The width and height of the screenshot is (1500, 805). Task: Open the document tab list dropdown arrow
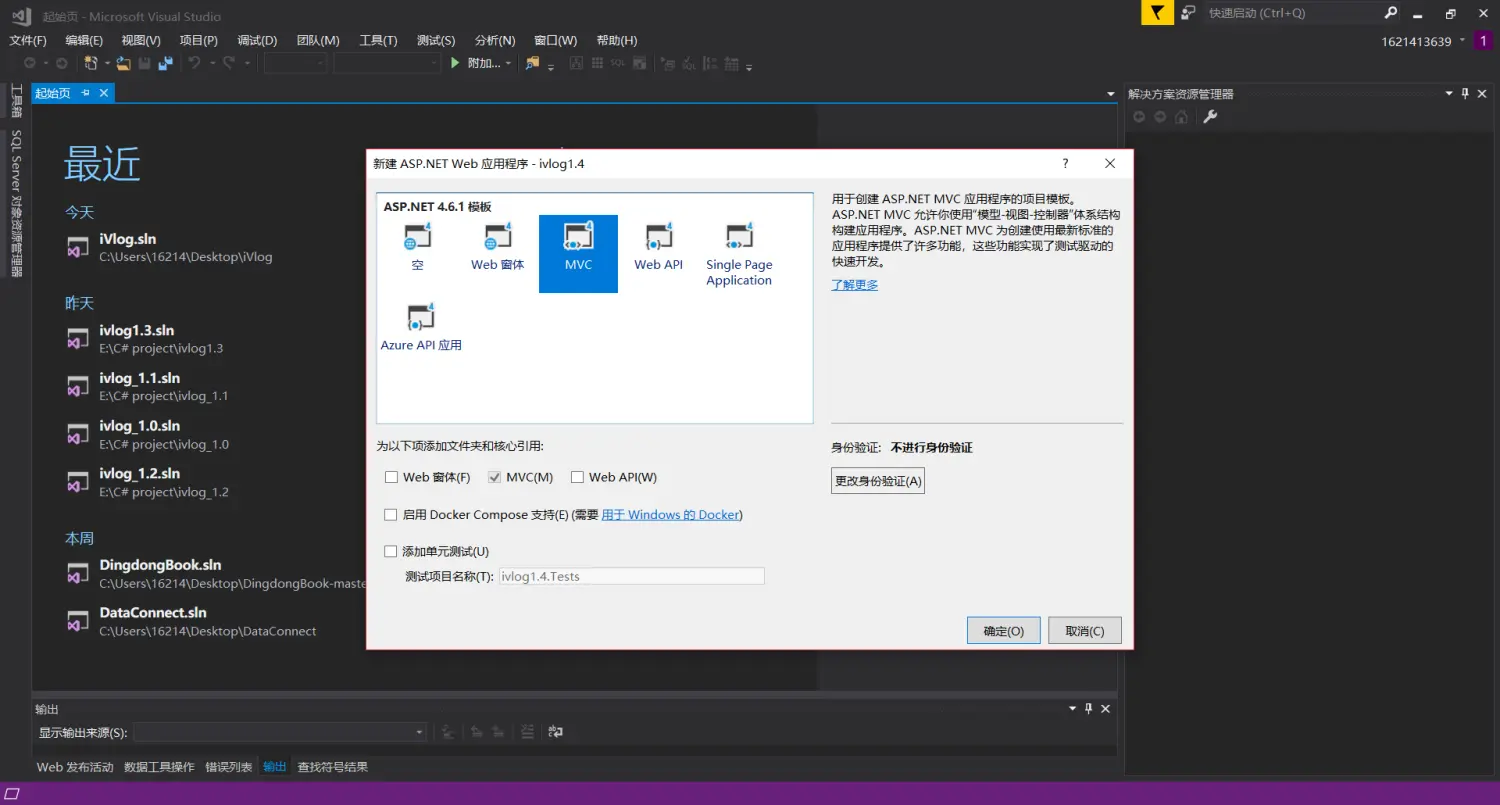pyautogui.click(x=1111, y=93)
